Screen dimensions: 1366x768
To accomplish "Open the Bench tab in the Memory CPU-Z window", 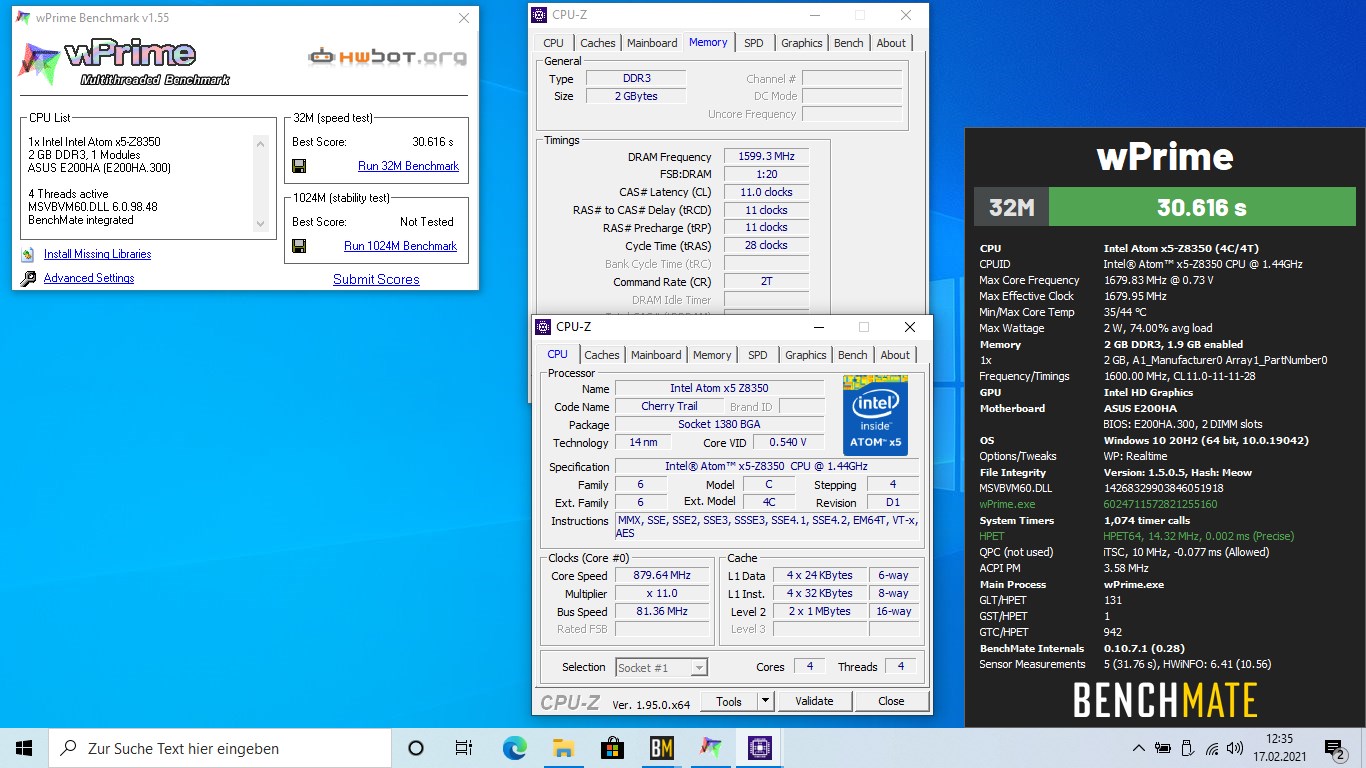I will click(849, 43).
